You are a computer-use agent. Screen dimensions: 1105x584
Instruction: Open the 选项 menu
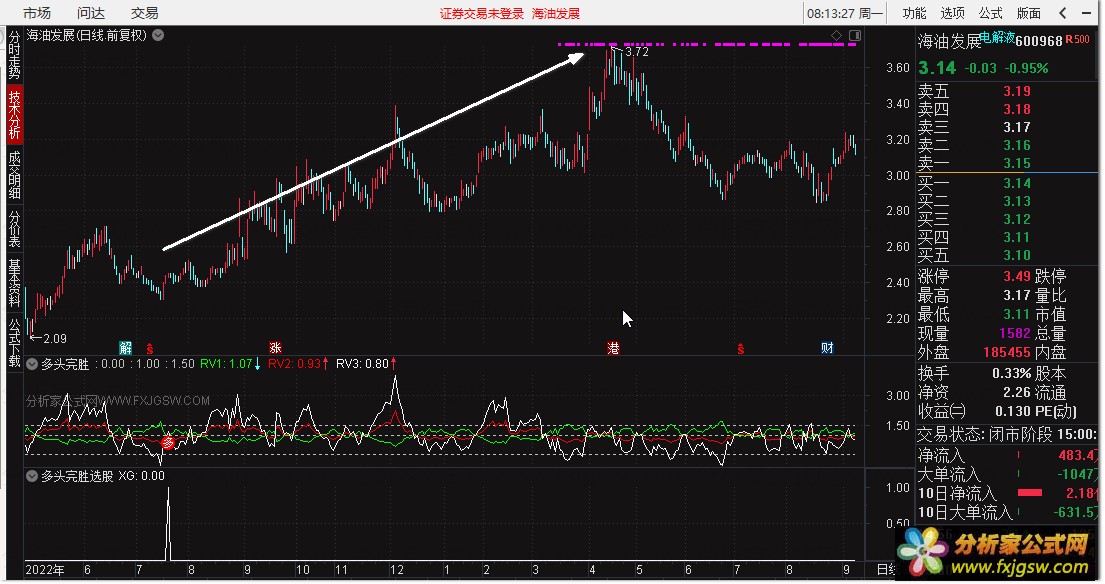[x=952, y=13]
